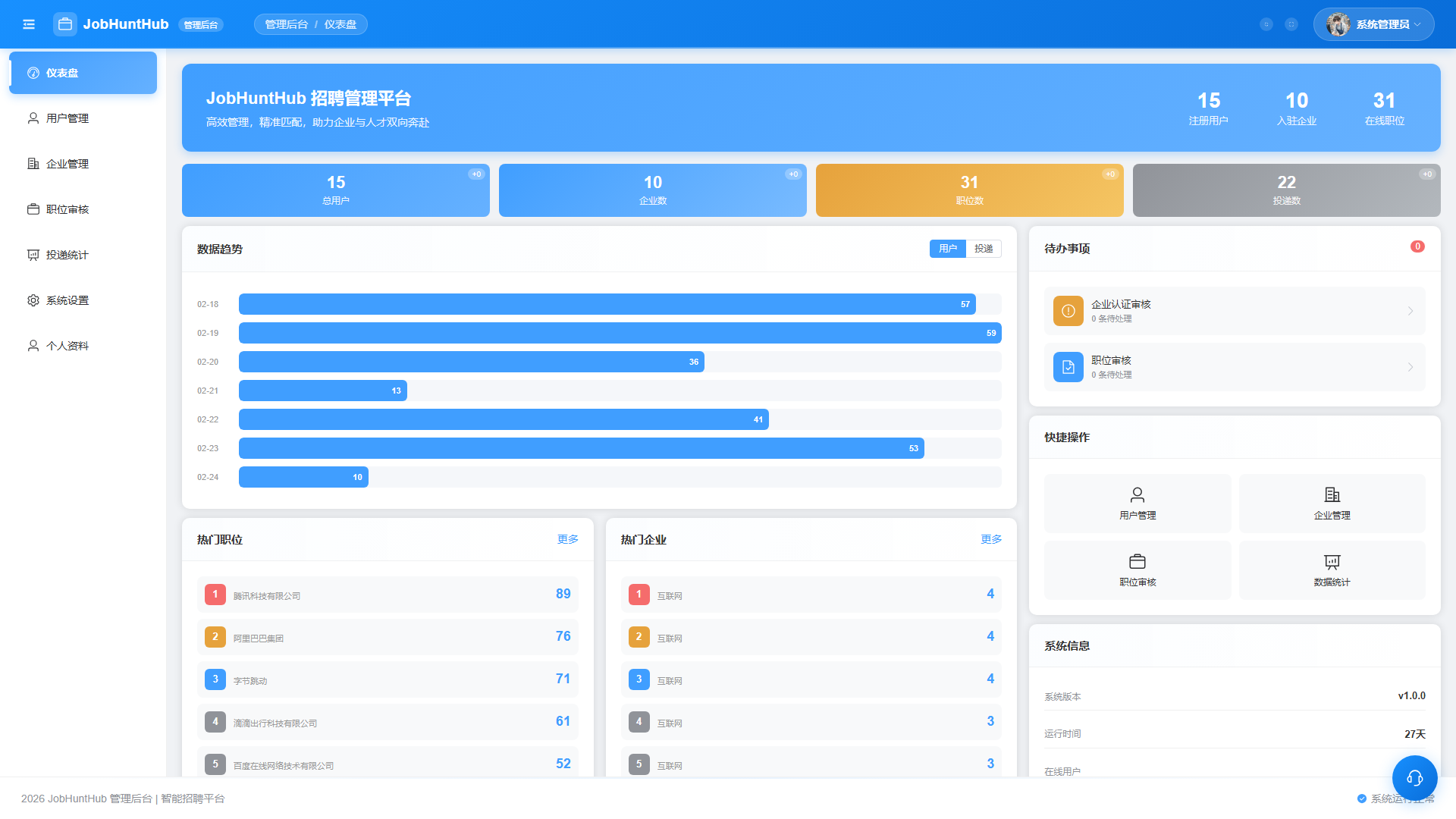Go to 企业管理 sidebar item
This screenshot has height=819, width=1456.
coord(83,164)
